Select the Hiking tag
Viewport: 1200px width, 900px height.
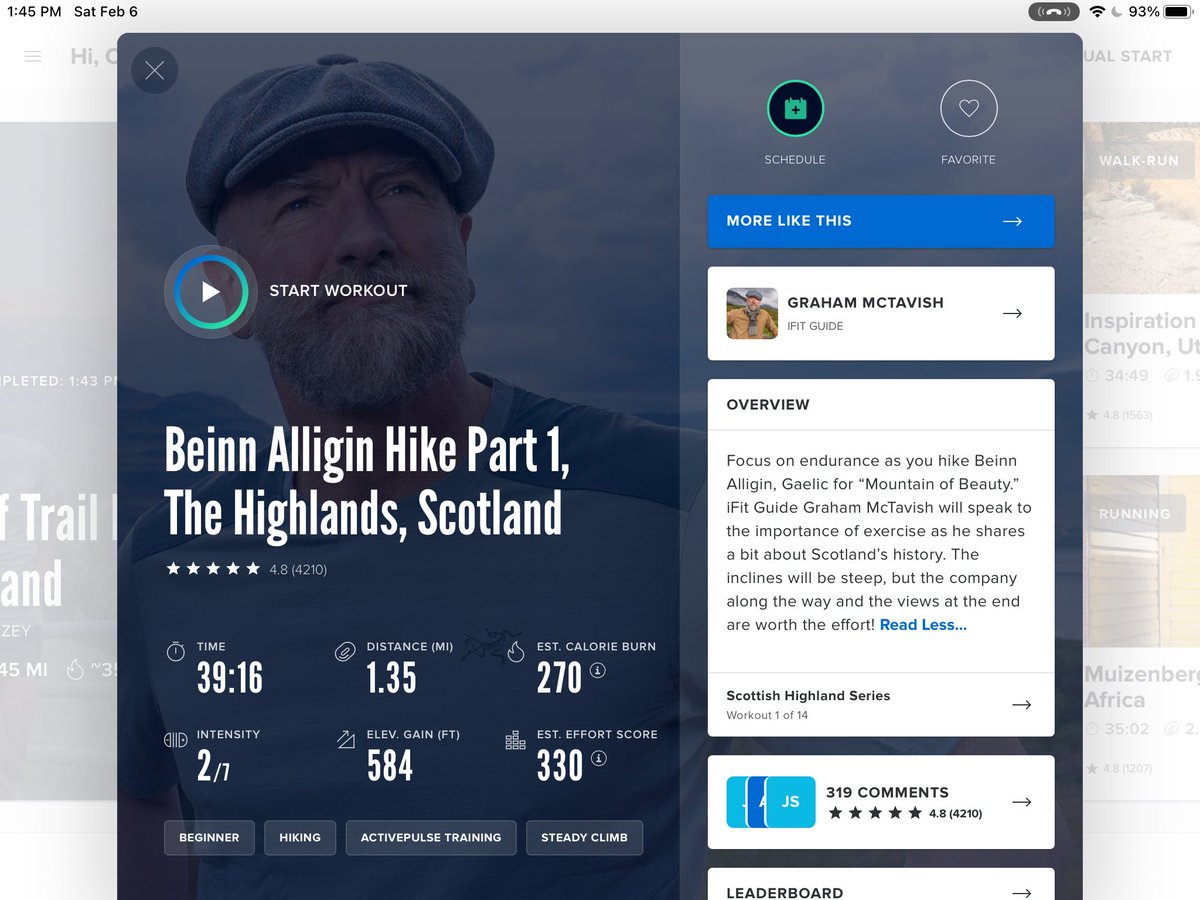tap(300, 838)
